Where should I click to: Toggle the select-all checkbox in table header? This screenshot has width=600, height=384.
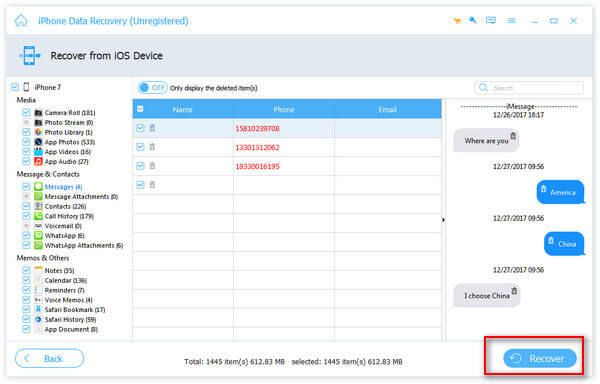[x=140, y=109]
